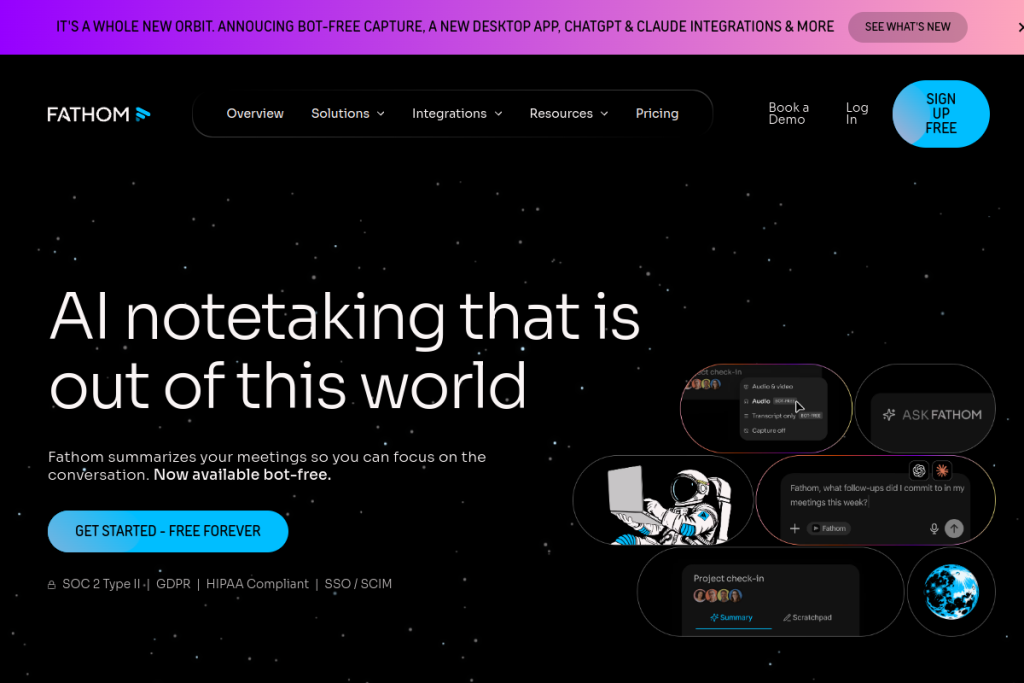Image resolution: width=1024 pixels, height=683 pixels.
Task: Click the Fathom chip in the chat box
Action: click(829, 528)
